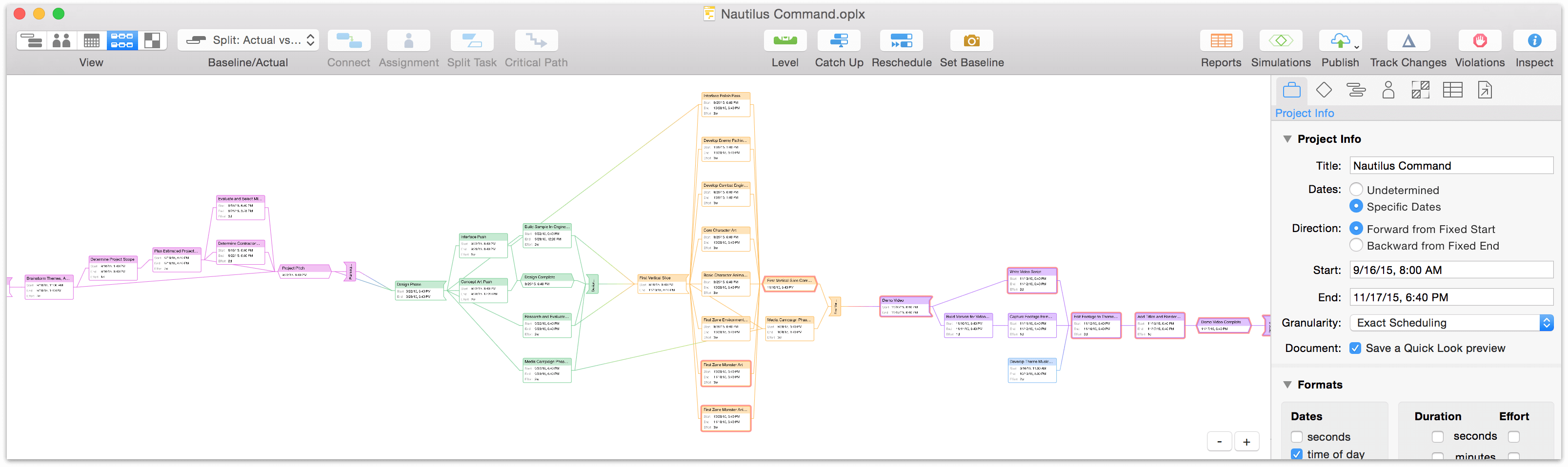1568x467 pixels.
Task: Click the Reschedule icon
Action: pos(902,41)
